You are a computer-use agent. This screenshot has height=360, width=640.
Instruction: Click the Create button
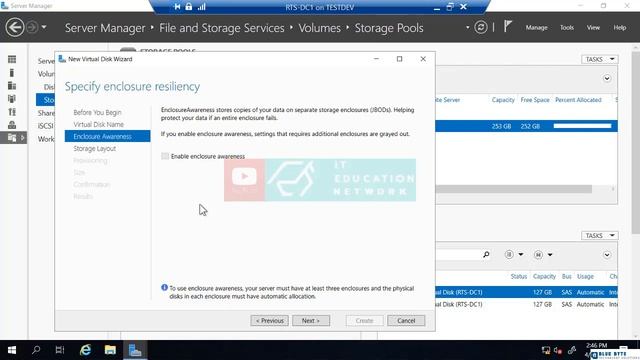(364, 320)
